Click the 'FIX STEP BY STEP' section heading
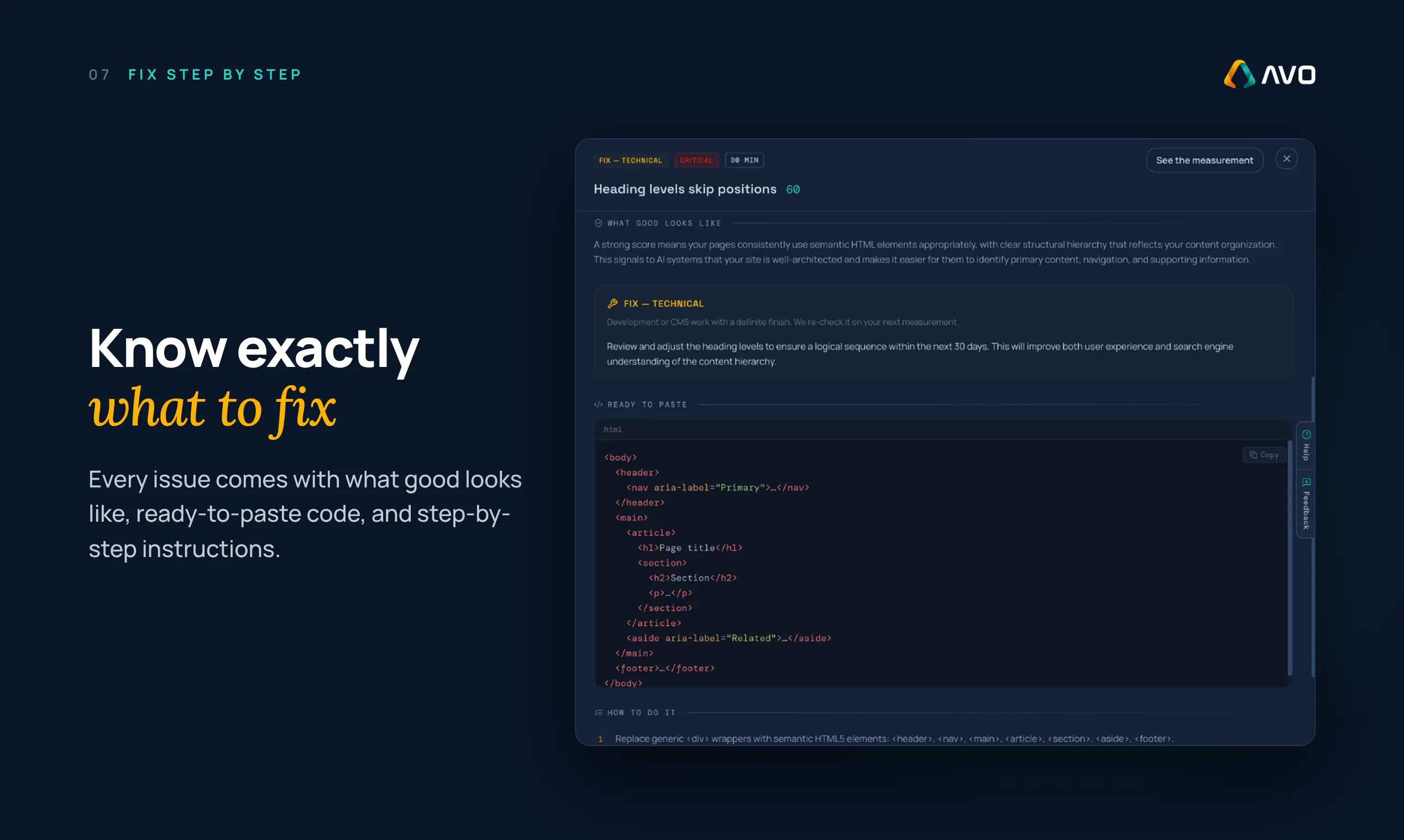 pos(214,74)
